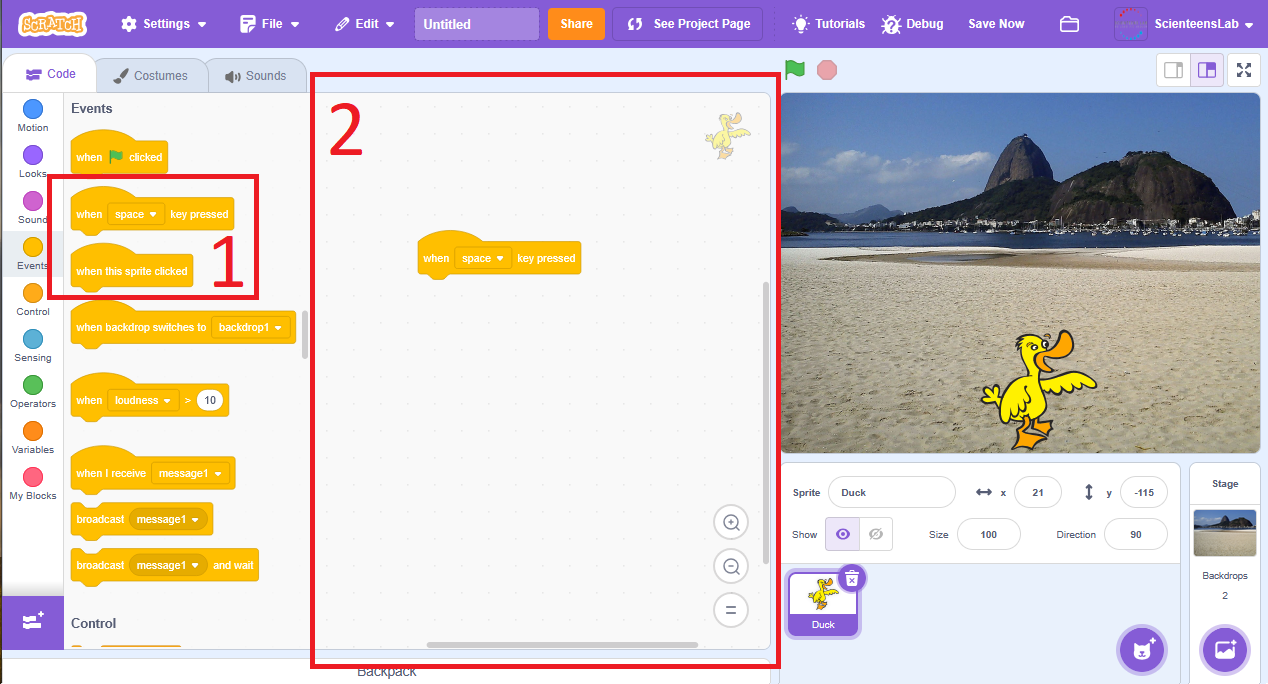
Task: Delete the Duck sprite with trash icon
Action: (x=851, y=579)
